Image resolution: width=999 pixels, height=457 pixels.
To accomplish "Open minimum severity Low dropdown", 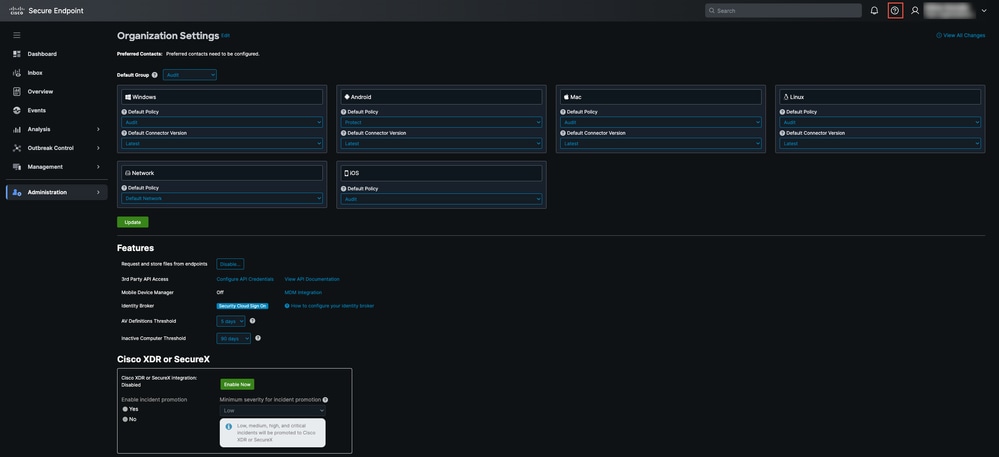I will click(x=273, y=410).
